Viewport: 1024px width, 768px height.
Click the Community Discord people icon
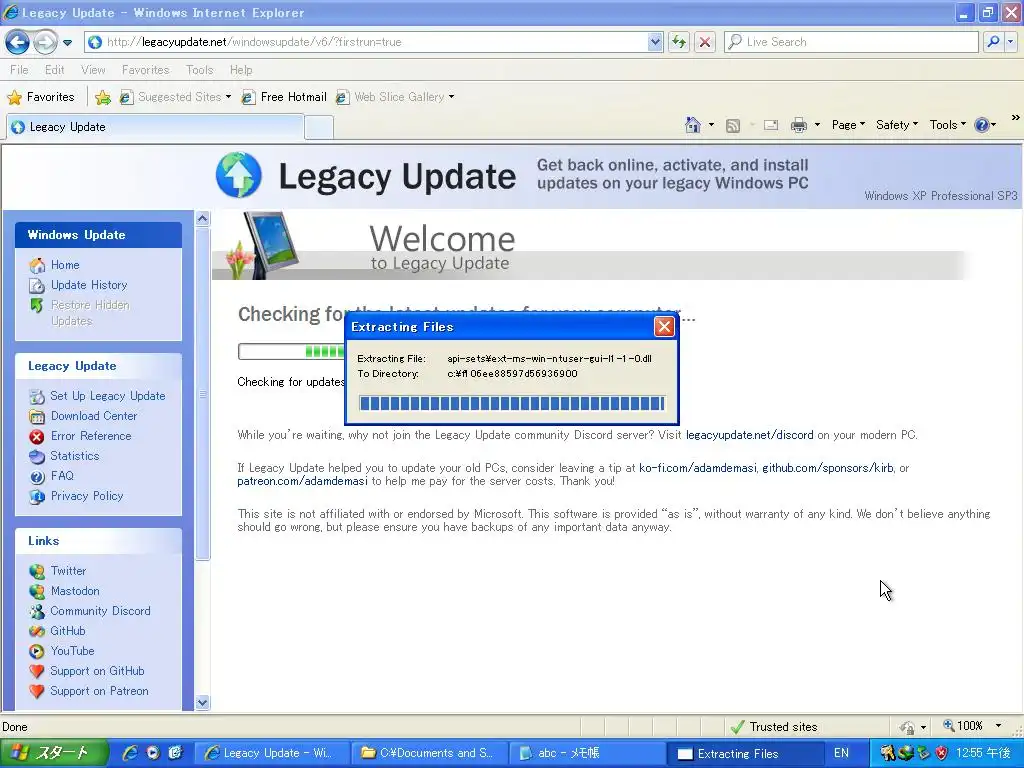[x=37, y=611]
